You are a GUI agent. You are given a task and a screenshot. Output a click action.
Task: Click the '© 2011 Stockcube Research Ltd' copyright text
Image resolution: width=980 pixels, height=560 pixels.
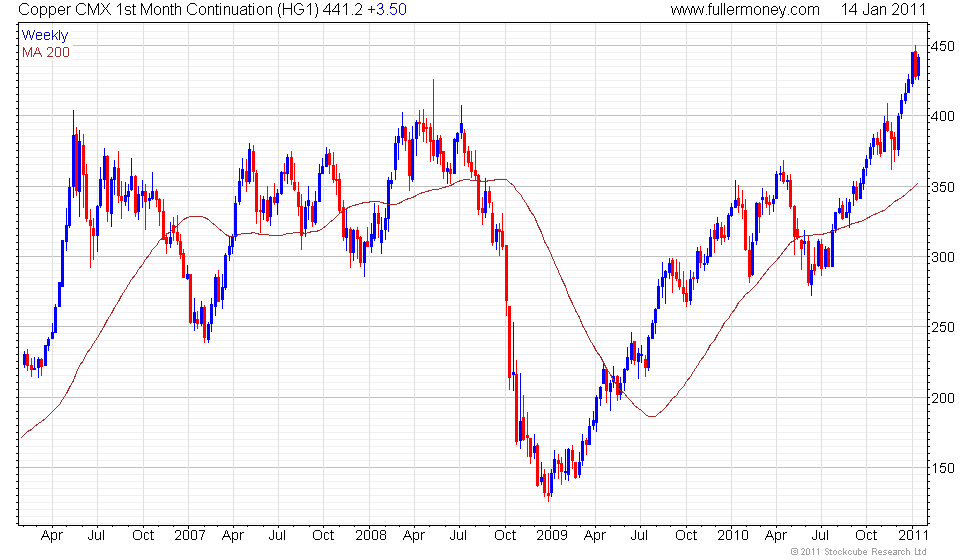click(x=858, y=552)
